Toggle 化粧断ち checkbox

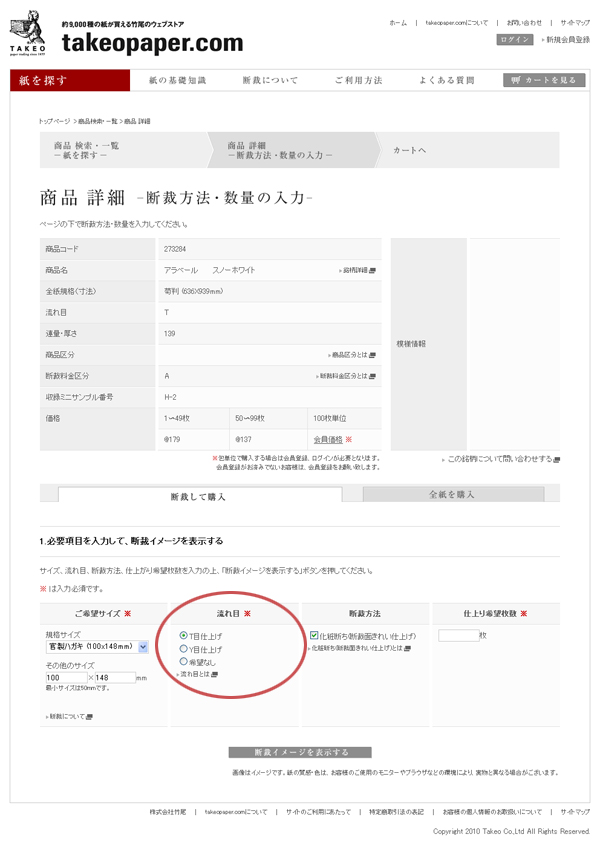pos(314,635)
